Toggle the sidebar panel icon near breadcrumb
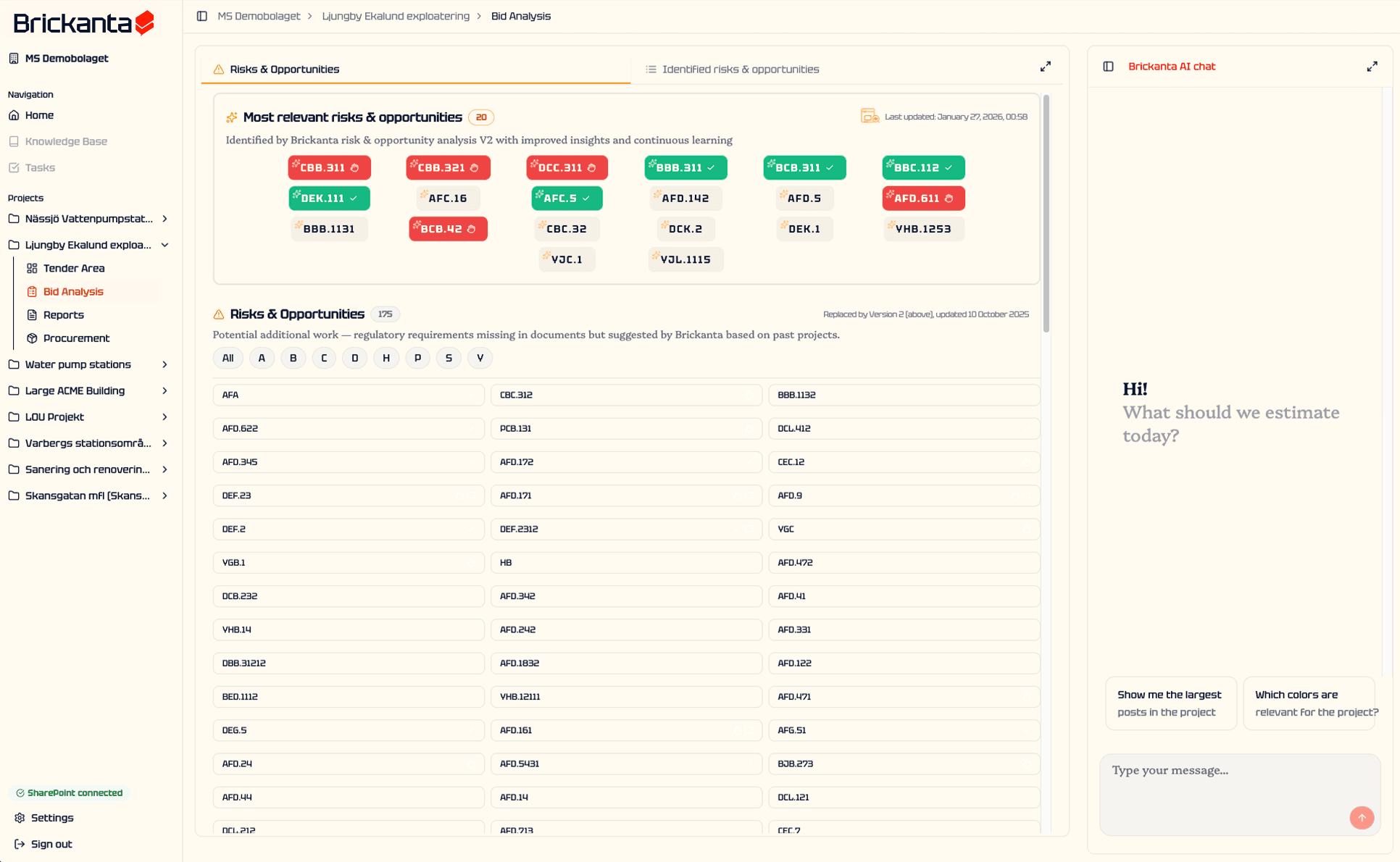The height and width of the screenshot is (862, 1400). click(x=202, y=16)
